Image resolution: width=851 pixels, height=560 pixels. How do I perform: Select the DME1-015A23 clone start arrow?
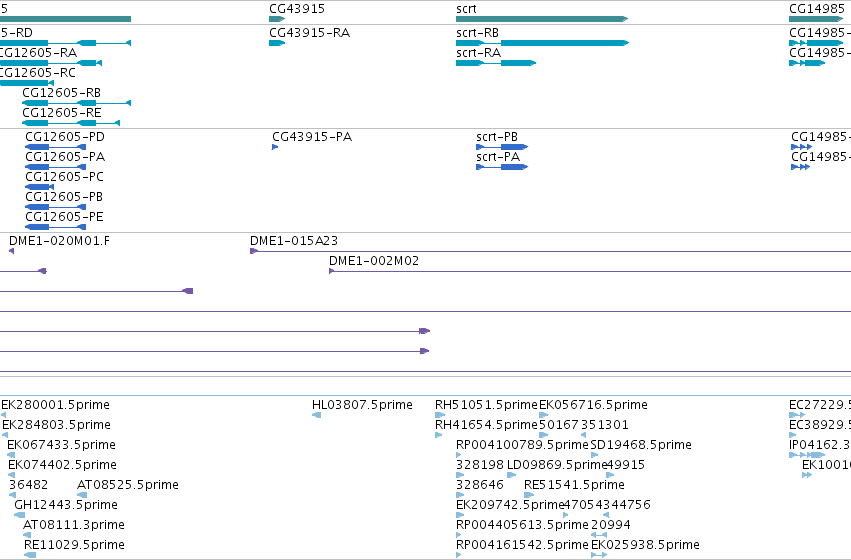coord(253,251)
